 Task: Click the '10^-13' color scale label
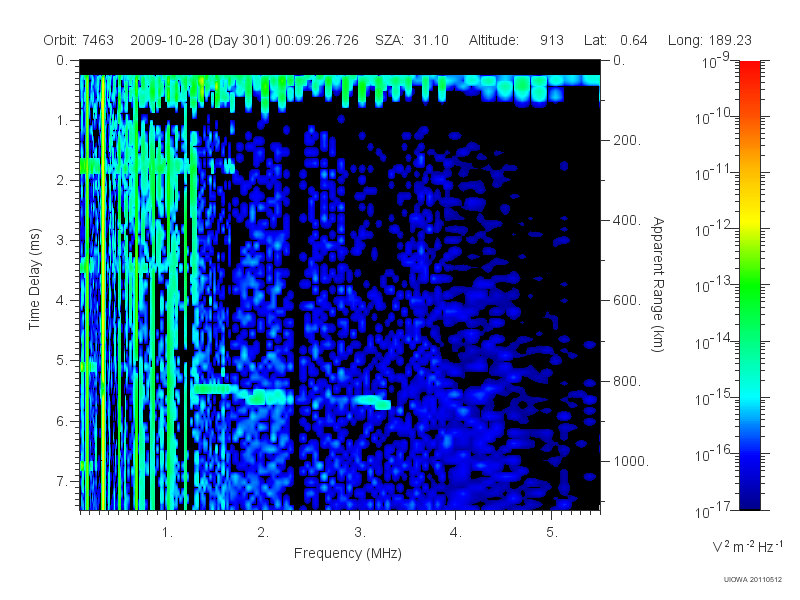713,285
